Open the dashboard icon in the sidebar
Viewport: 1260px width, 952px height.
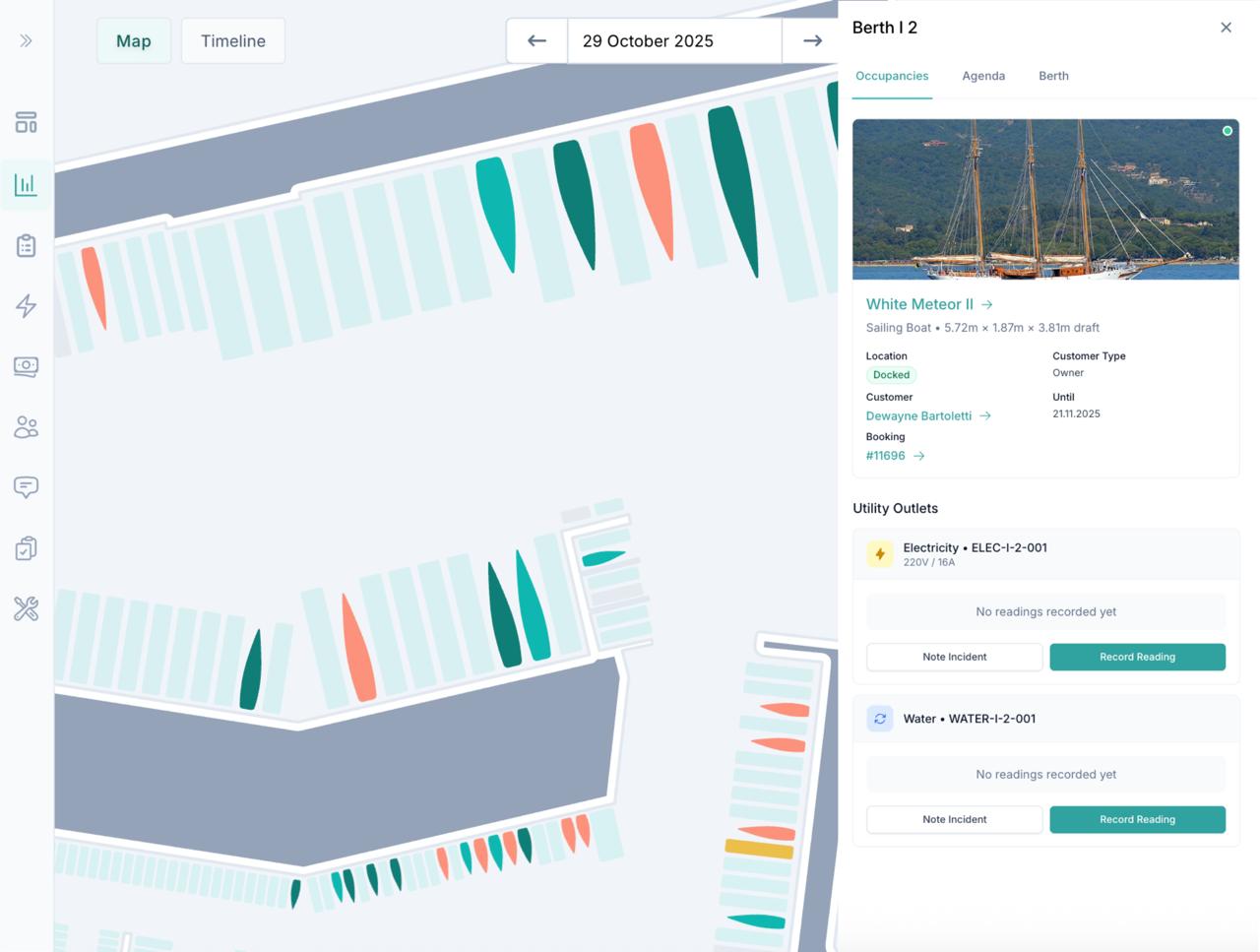pyautogui.click(x=26, y=122)
